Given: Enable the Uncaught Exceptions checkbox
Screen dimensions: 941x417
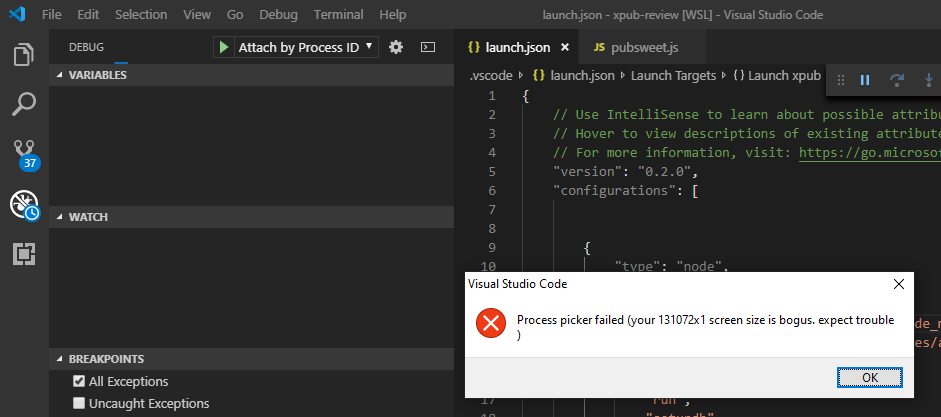Looking at the screenshot, I should tap(79, 403).
